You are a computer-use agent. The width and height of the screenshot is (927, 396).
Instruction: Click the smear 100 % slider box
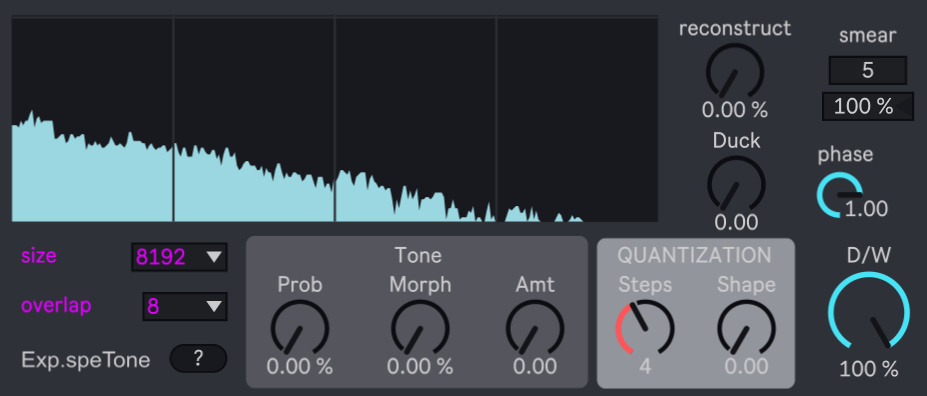point(867,106)
